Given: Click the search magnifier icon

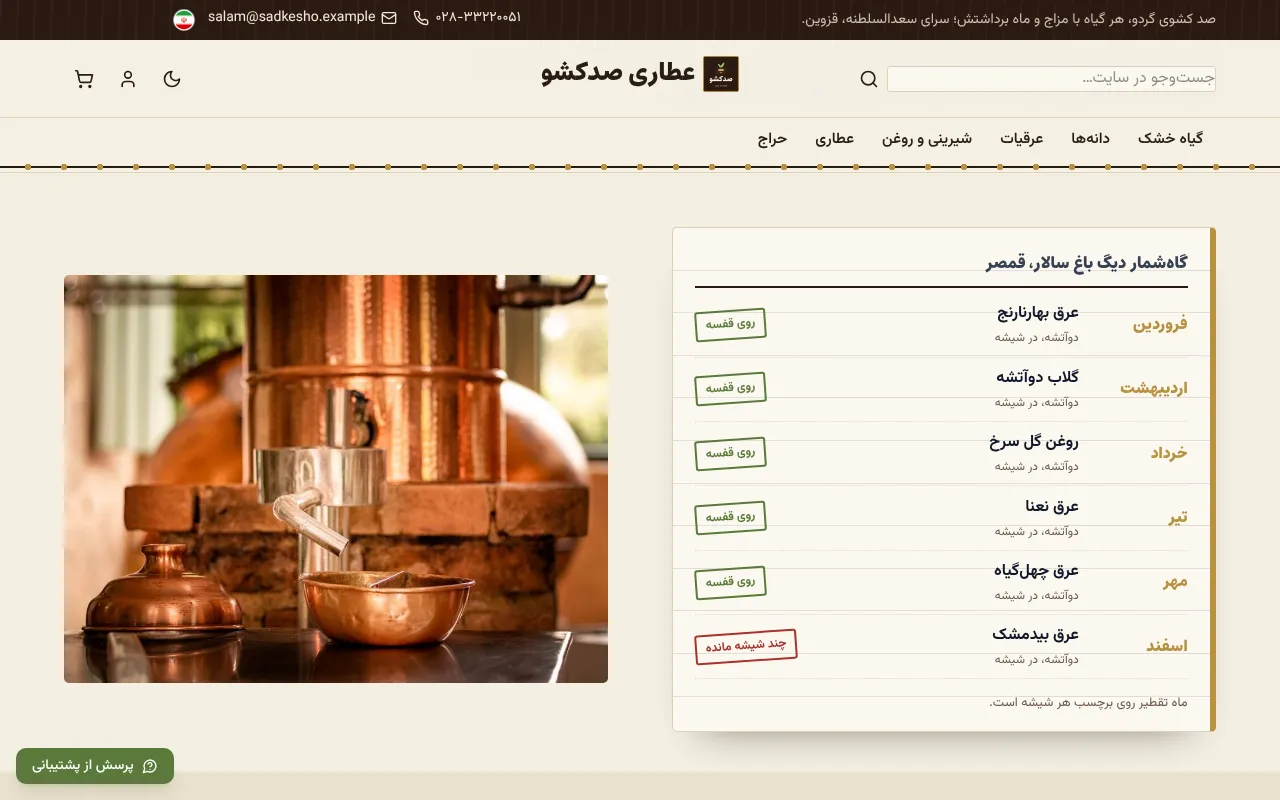Looking at the screenshot, I should [869, 79].
